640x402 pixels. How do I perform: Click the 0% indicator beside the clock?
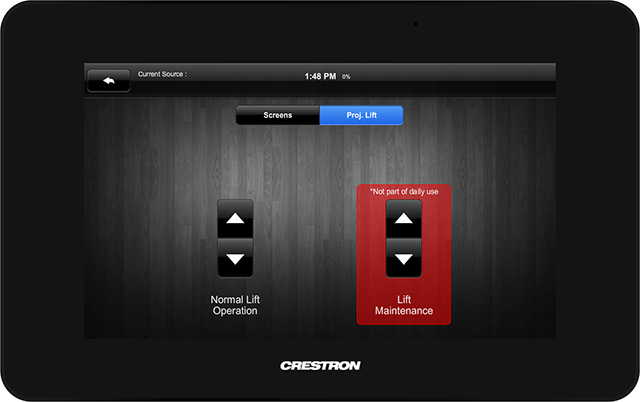coord(346,77)
